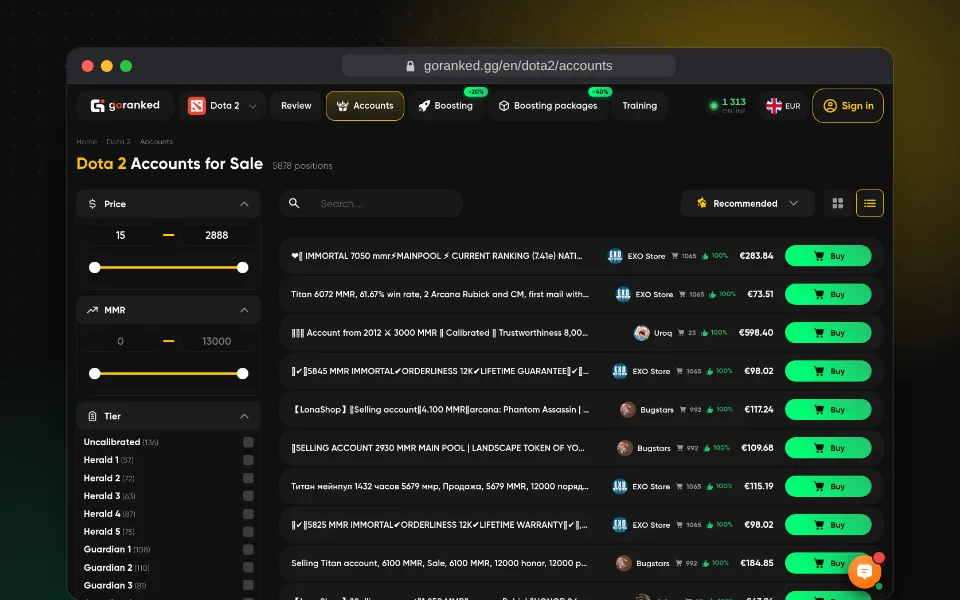The width and height of the screenshot is (960, 600).
Task: Click the Sign in button
Action: pyautogui.click(x=848, y=106)
